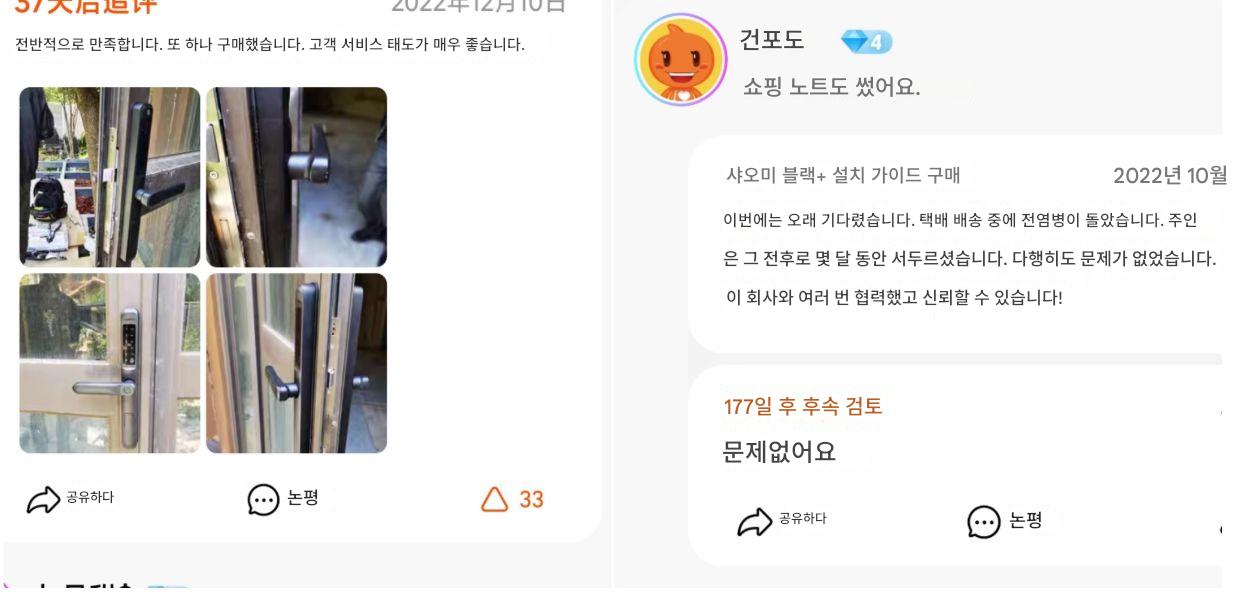Viewport: 1240px width, 608px height.
Task: Open the orange cartoon avatar of 건포도
Action: pos(680,60)
